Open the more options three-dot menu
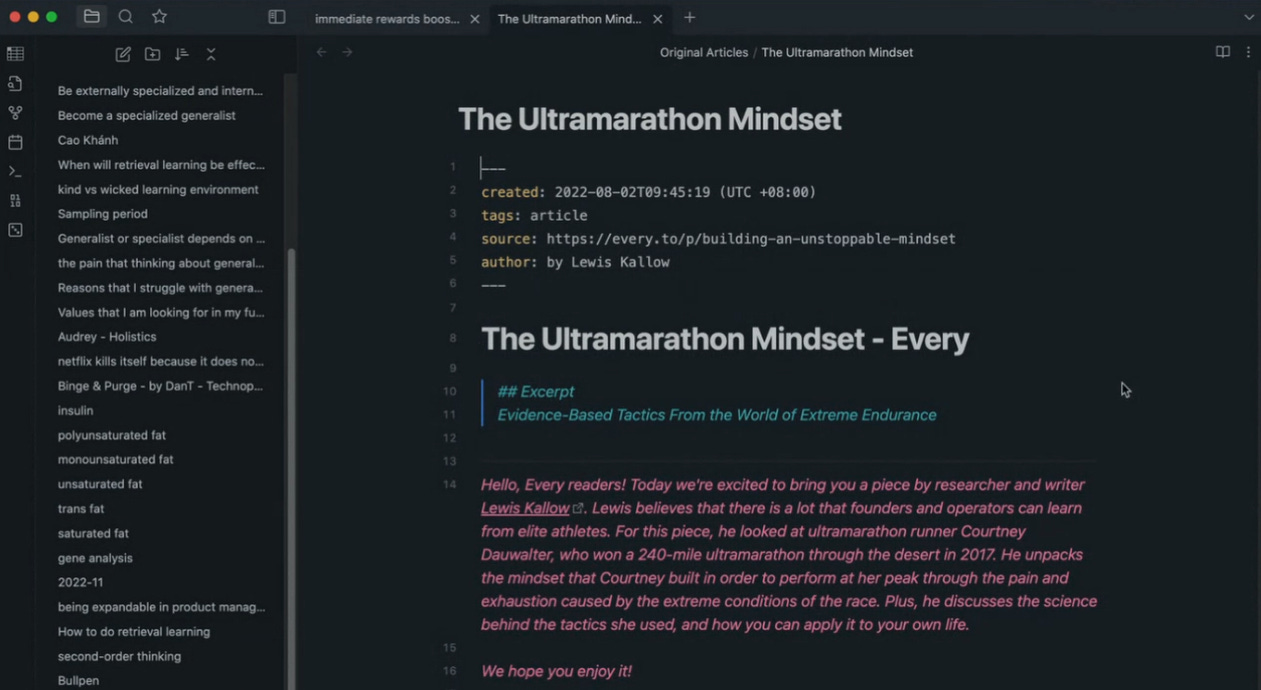This screenshot has width=1261, height=690. coord(1248,52)
